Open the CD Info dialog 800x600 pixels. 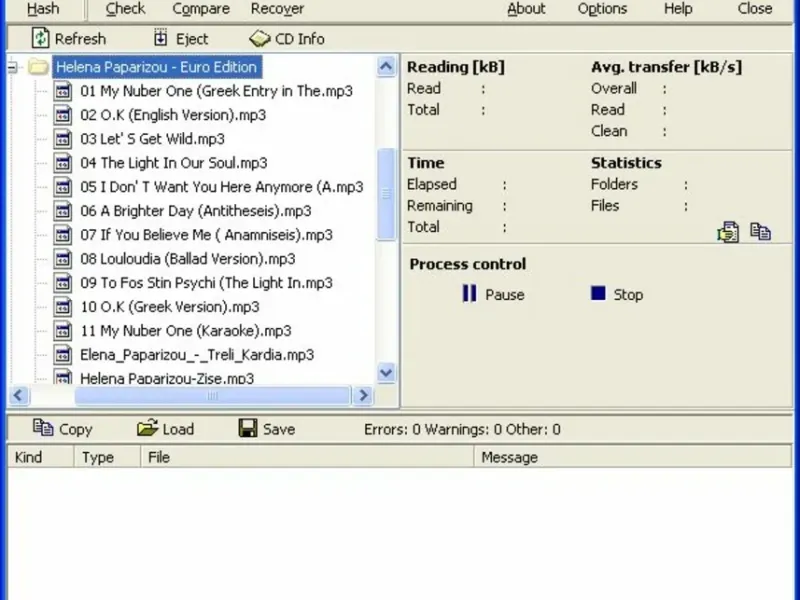(287, 39)
